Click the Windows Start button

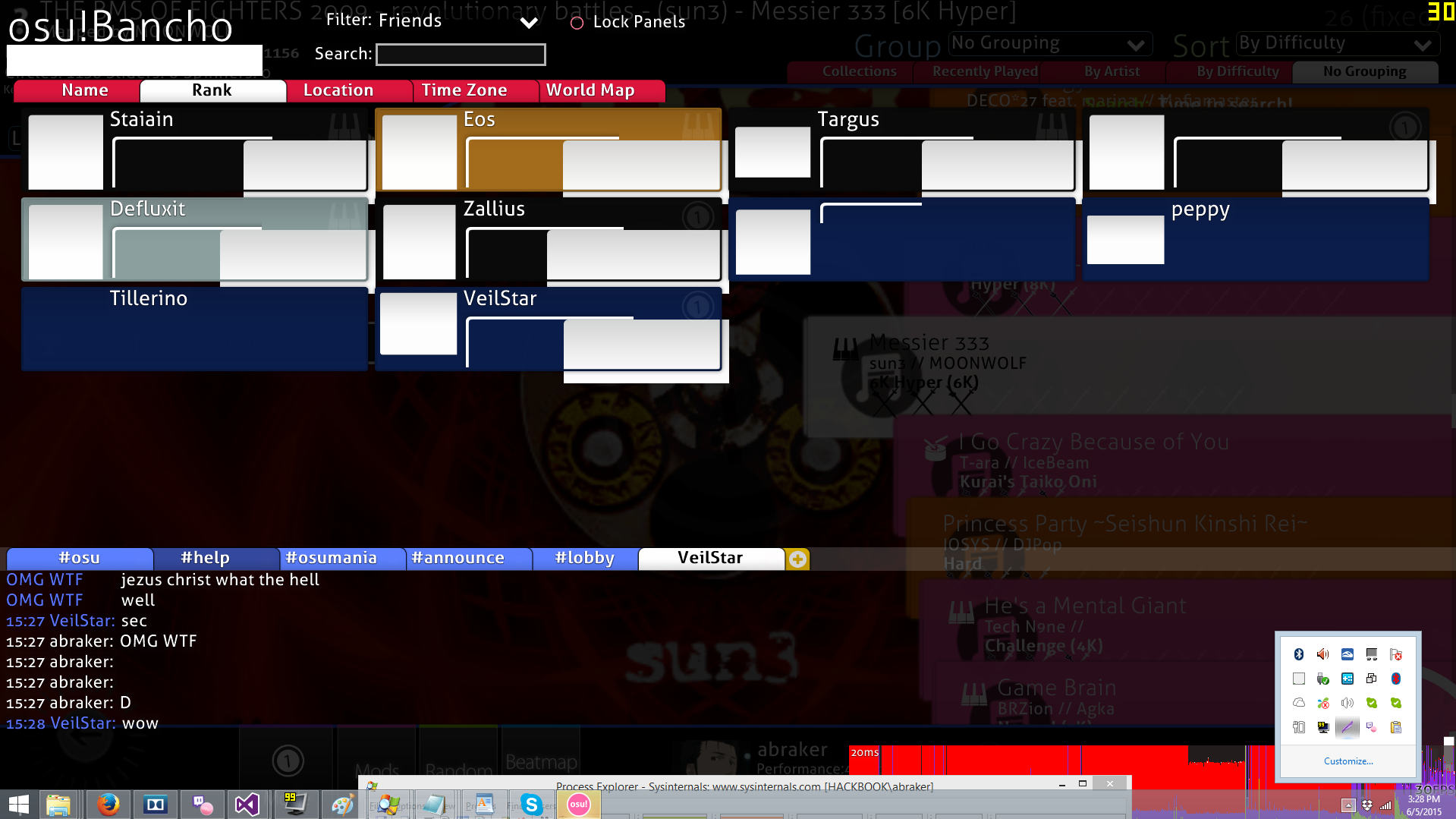(x=18, y=805)
